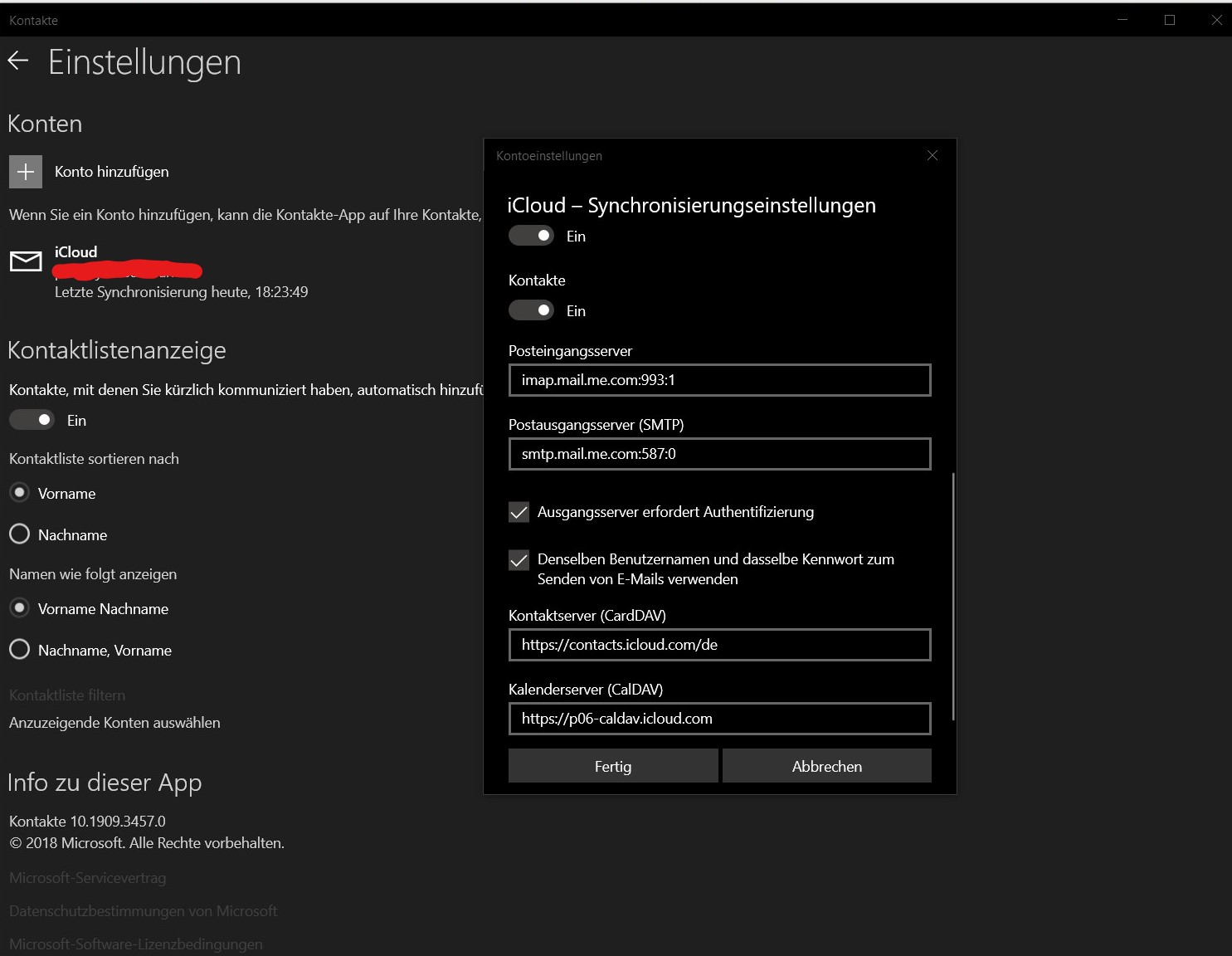Click the Abbrechen button
1232x956 pixels.
point(827,766)
